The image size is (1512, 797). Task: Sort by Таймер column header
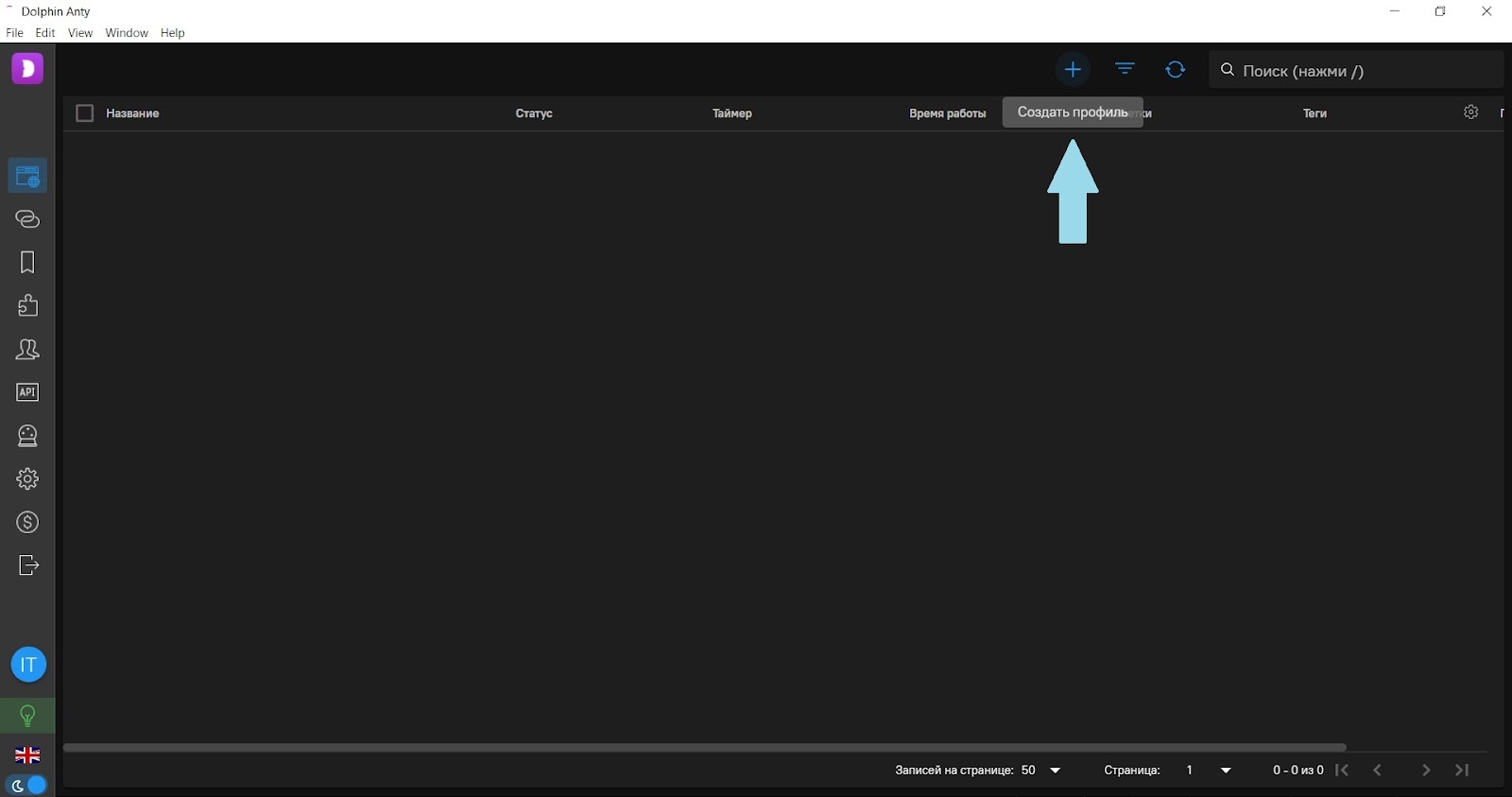[x=732, y=113]
